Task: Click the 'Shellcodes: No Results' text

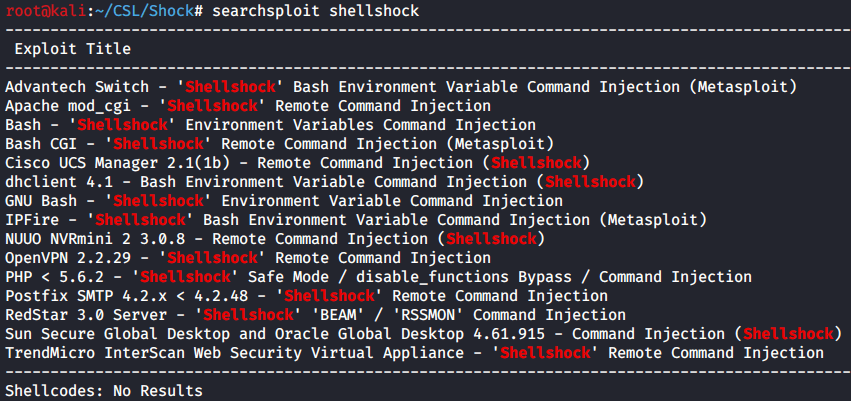Action: (104, 391)
